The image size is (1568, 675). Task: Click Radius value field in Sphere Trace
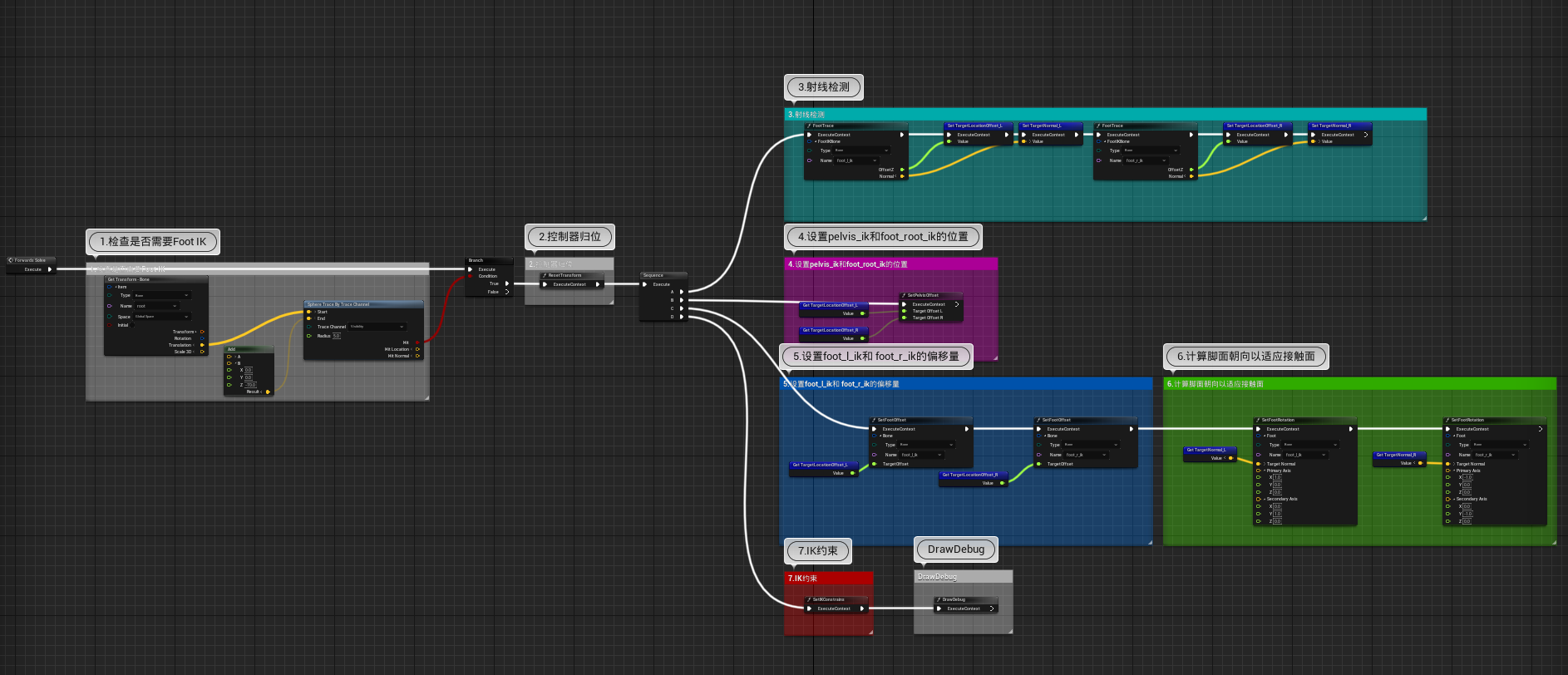point(337,336)
